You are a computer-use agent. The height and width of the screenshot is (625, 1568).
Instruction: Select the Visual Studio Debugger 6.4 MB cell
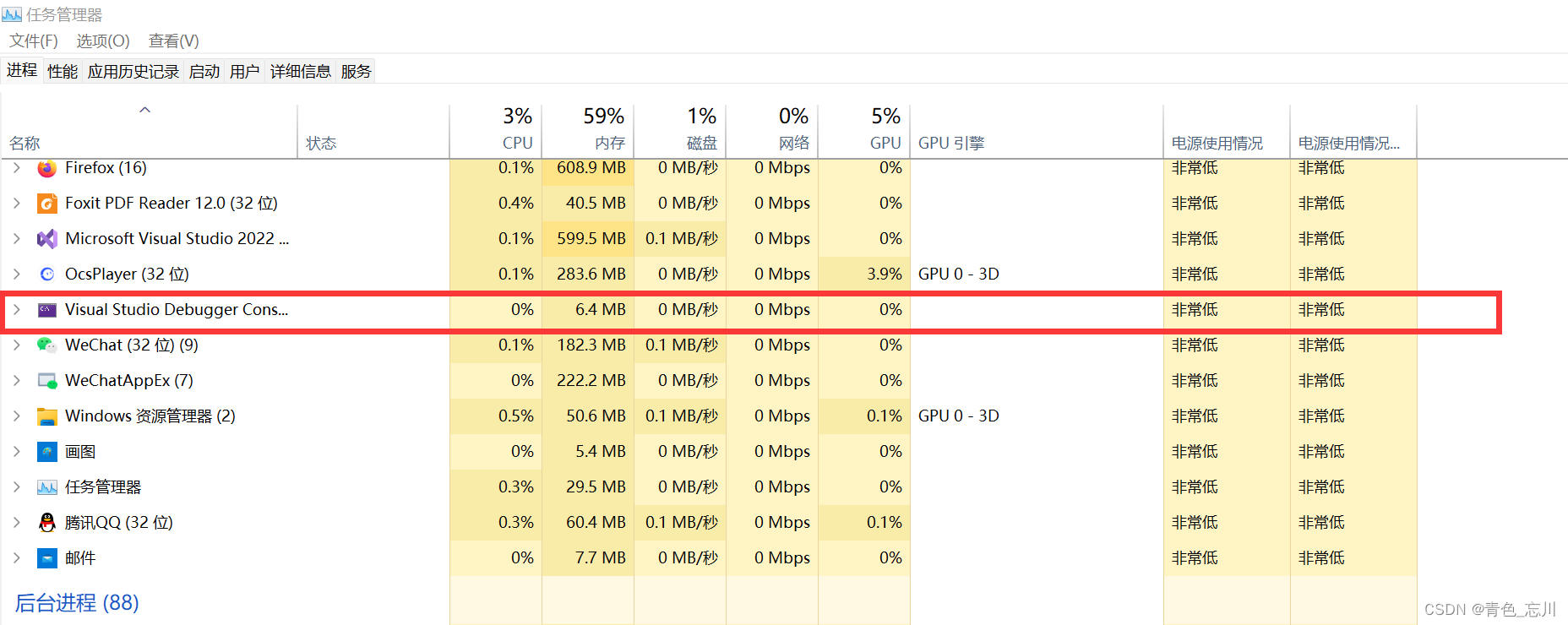[588, 310]
